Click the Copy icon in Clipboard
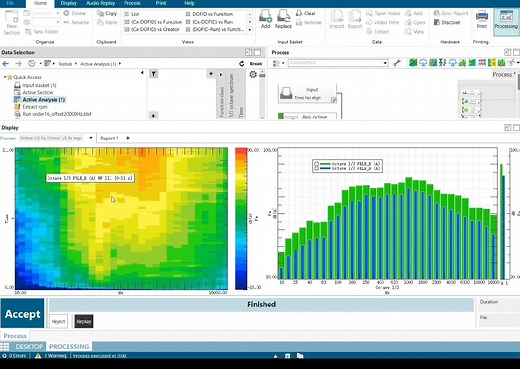The width and height of the screenshot is (520, 369). coord(100,13)
